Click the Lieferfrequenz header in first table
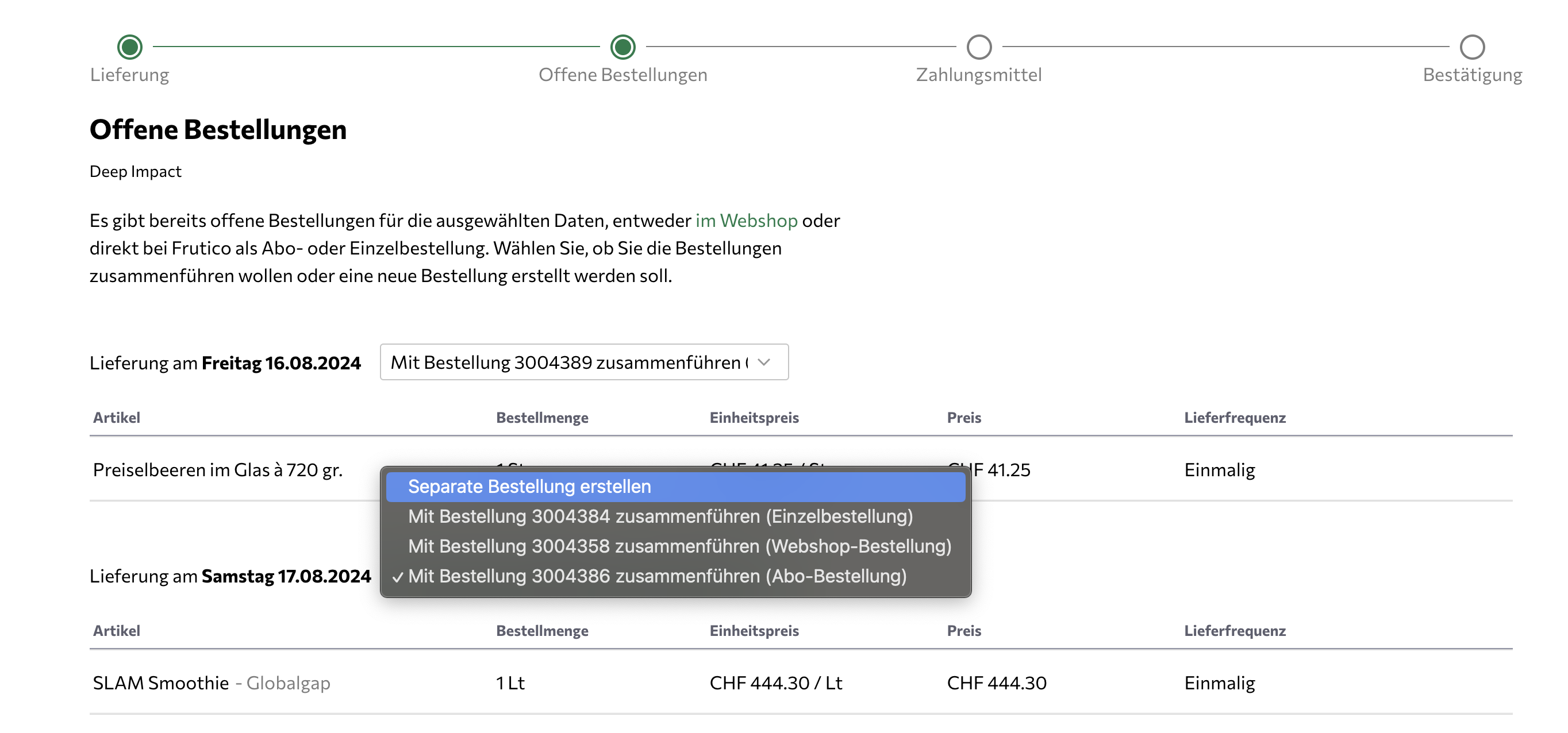The width and height of the screenshot is (1568, 733). point(1235,418)
